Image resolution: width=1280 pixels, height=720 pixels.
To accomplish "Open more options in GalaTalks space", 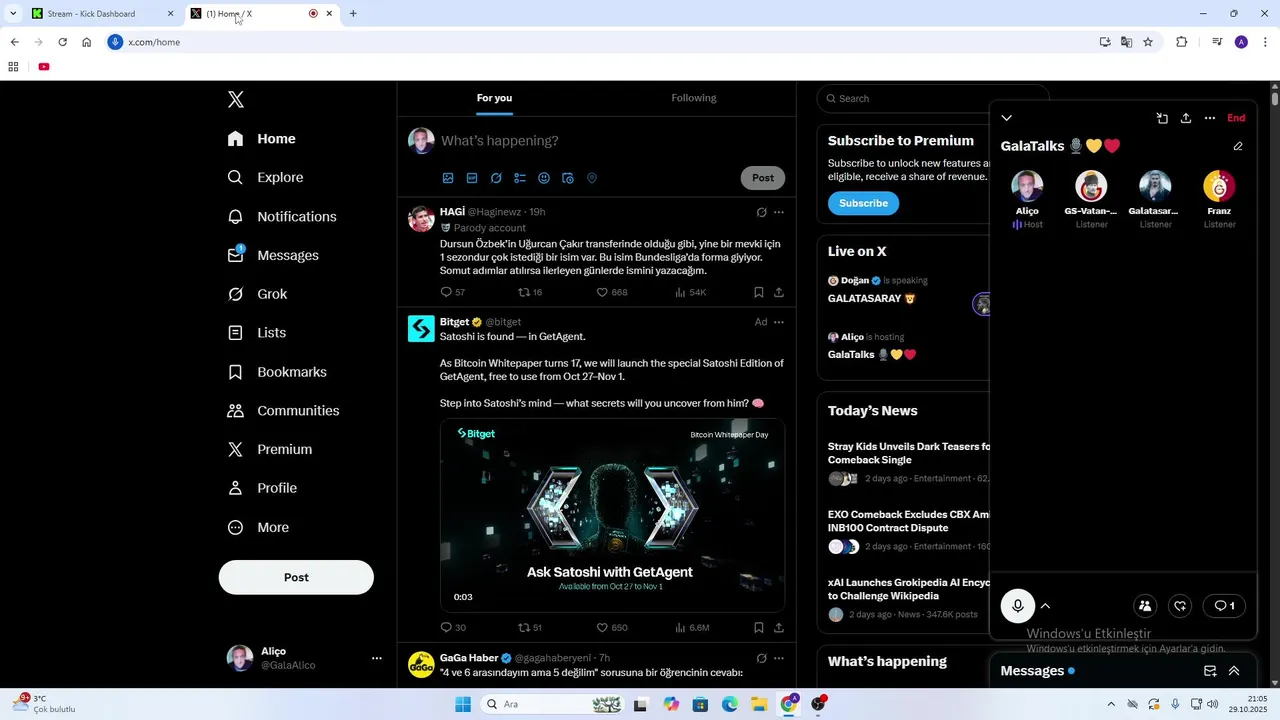I will point(1210,118).
